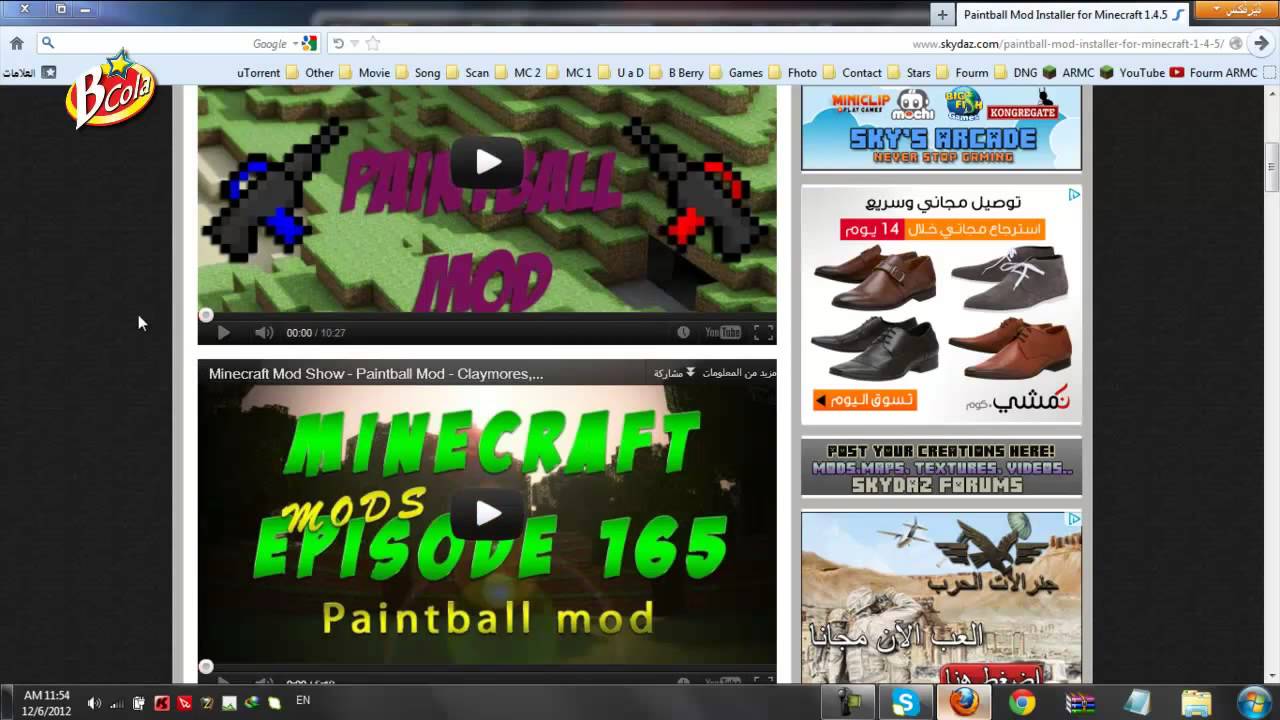Click watch later clock on first video

point(683,332)
